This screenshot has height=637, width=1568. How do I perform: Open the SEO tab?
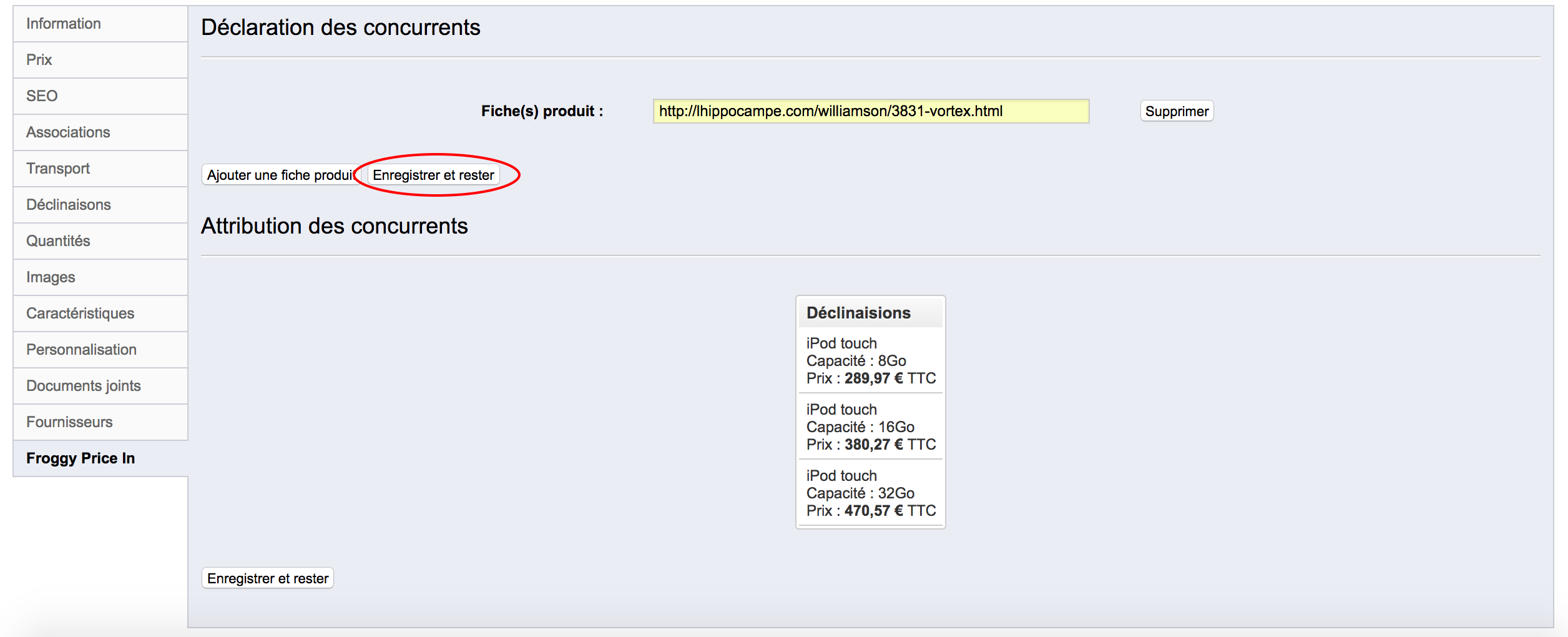100,96
